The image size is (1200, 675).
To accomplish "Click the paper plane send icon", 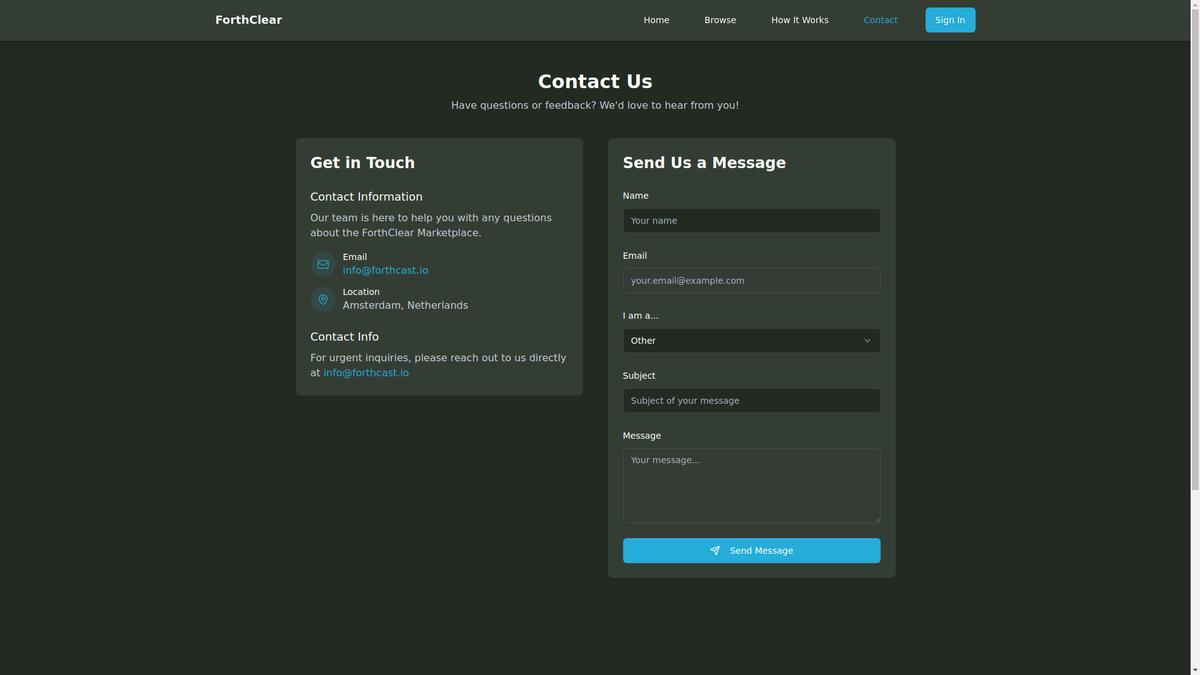I will coord(715,551).
